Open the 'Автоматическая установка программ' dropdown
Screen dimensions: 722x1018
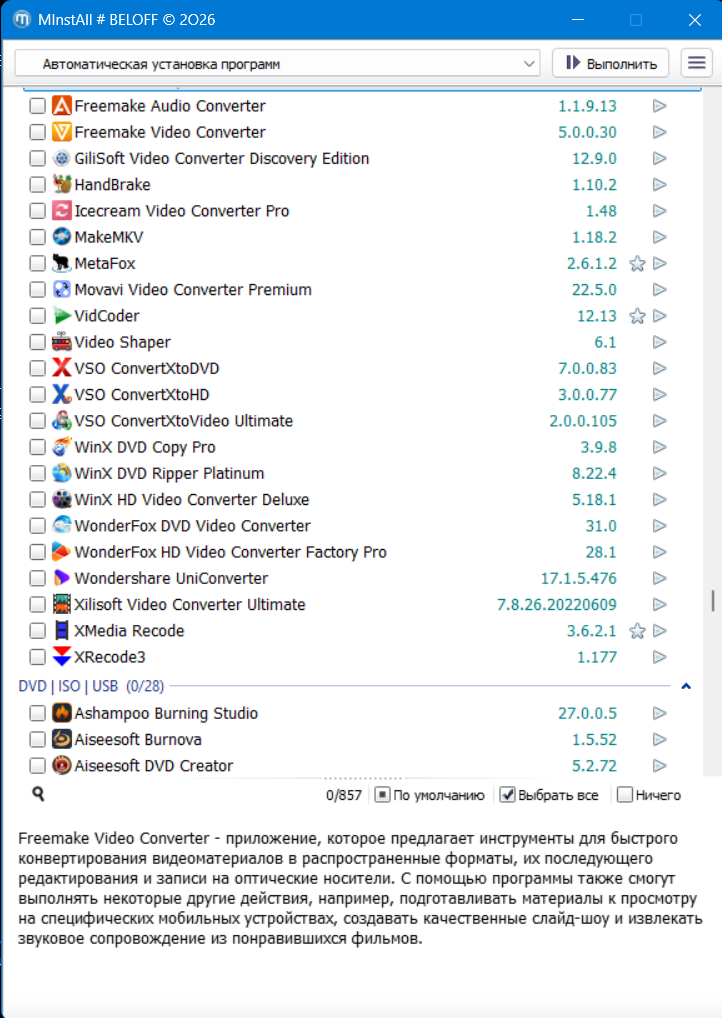277,64
